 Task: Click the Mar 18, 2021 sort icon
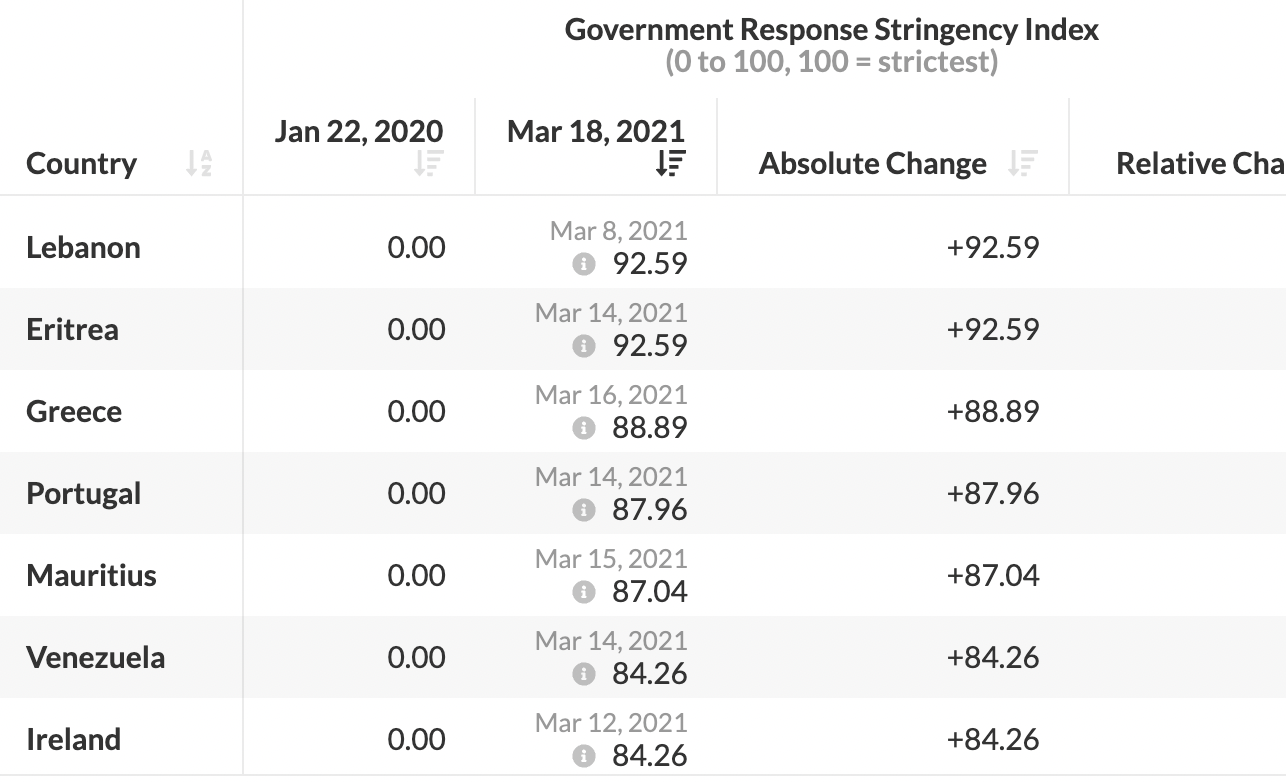[670, 163]
